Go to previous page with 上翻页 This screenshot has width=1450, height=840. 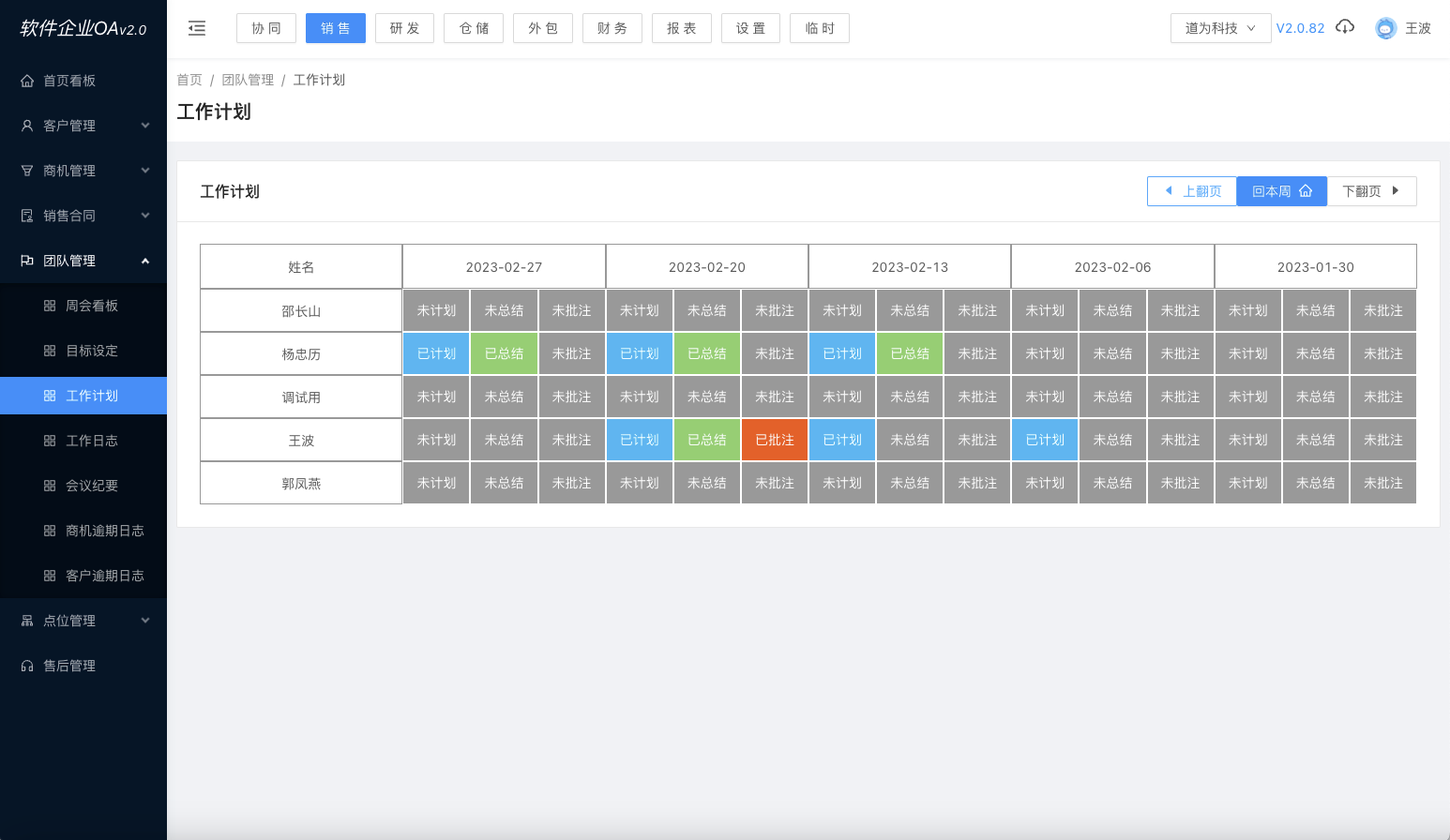(x=1192, y=191)
